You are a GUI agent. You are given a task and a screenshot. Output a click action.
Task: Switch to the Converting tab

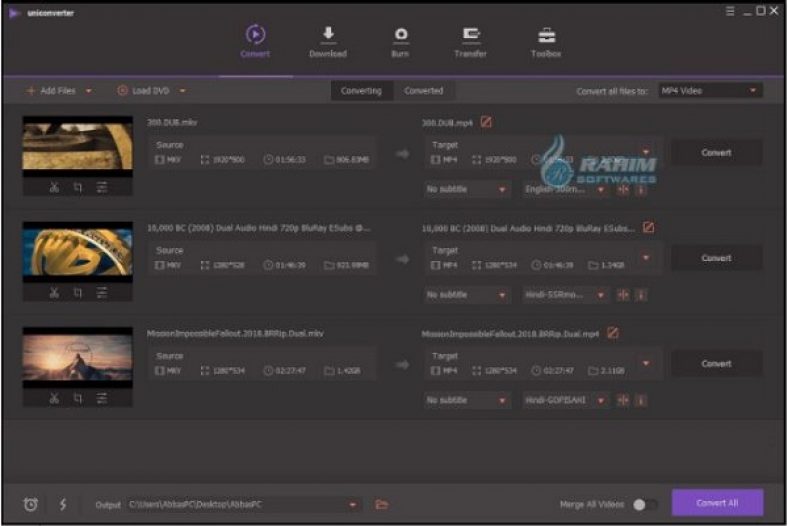click(x=361, y=91)
